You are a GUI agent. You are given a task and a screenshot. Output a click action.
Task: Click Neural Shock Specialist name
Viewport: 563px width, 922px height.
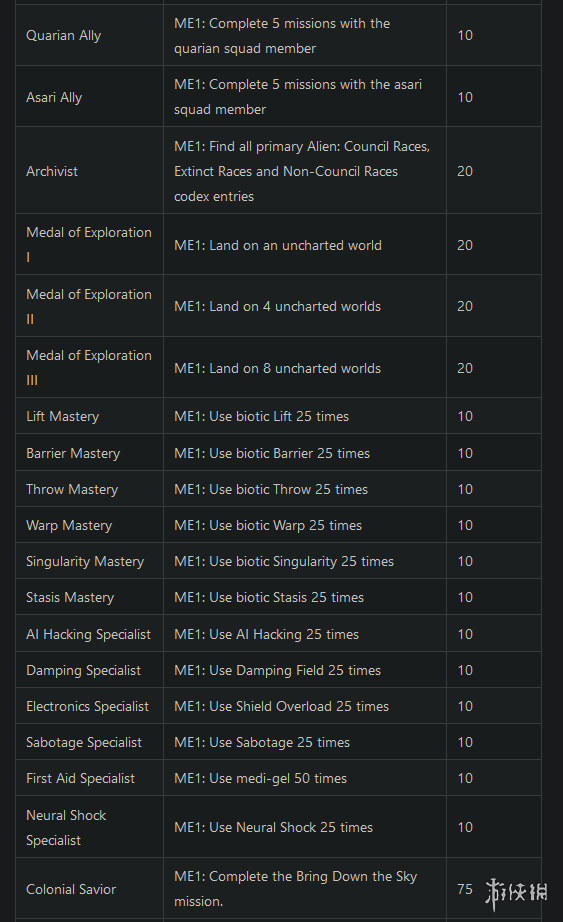tap(66, 827)
